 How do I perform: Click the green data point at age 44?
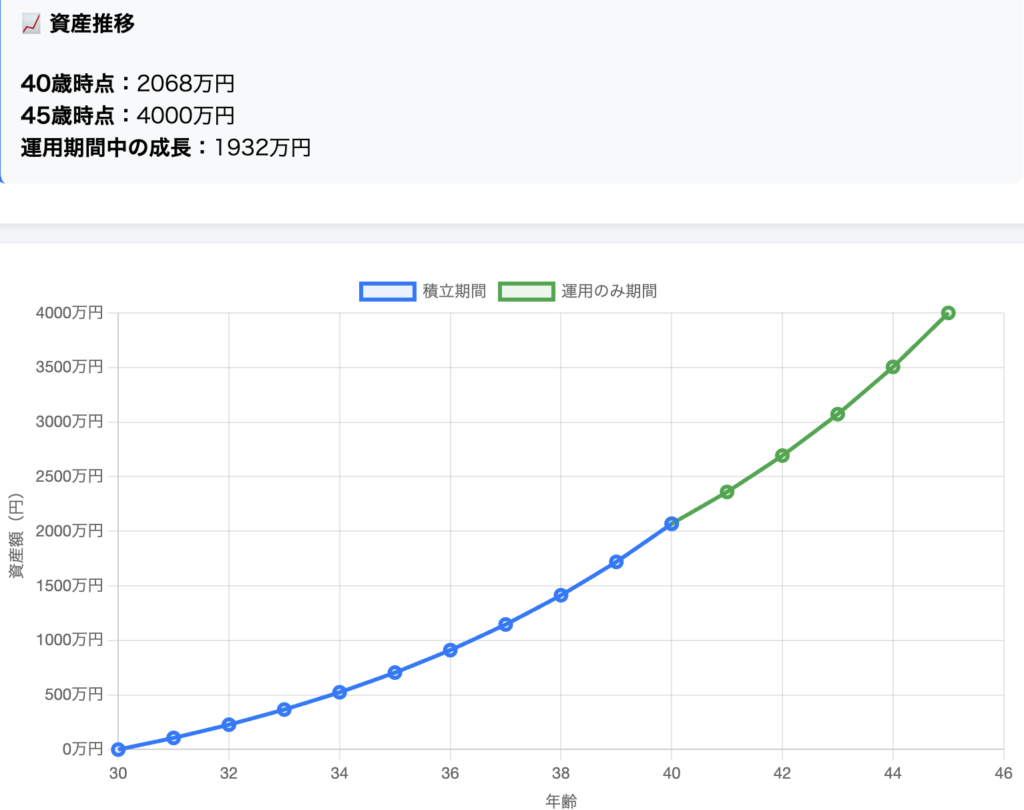pyautogui.click(x=893, y=367)
